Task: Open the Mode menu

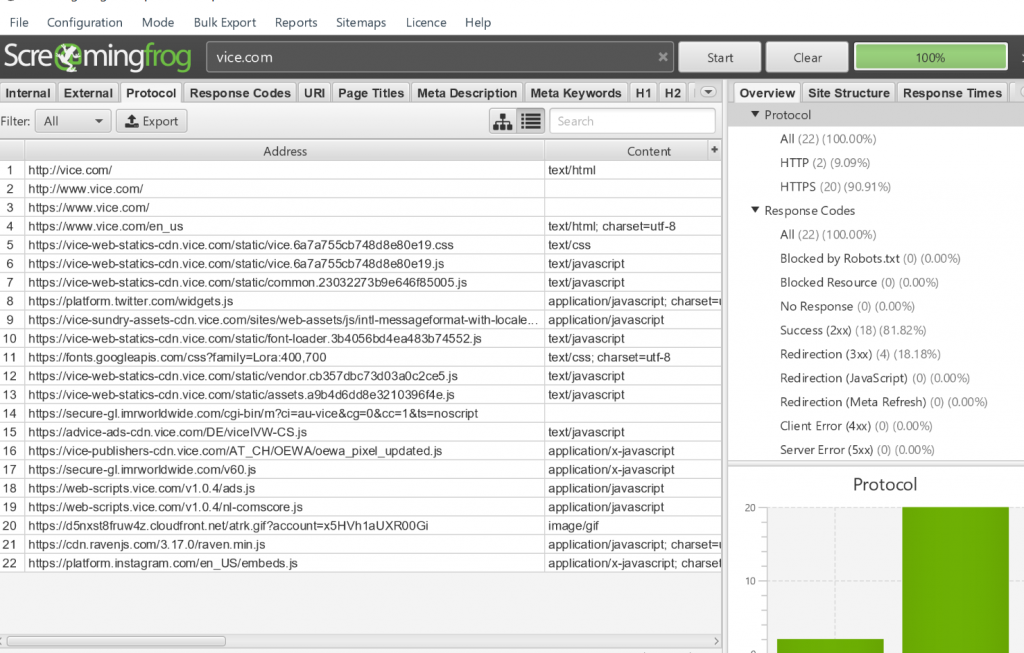Action: [x=158, y=22]
